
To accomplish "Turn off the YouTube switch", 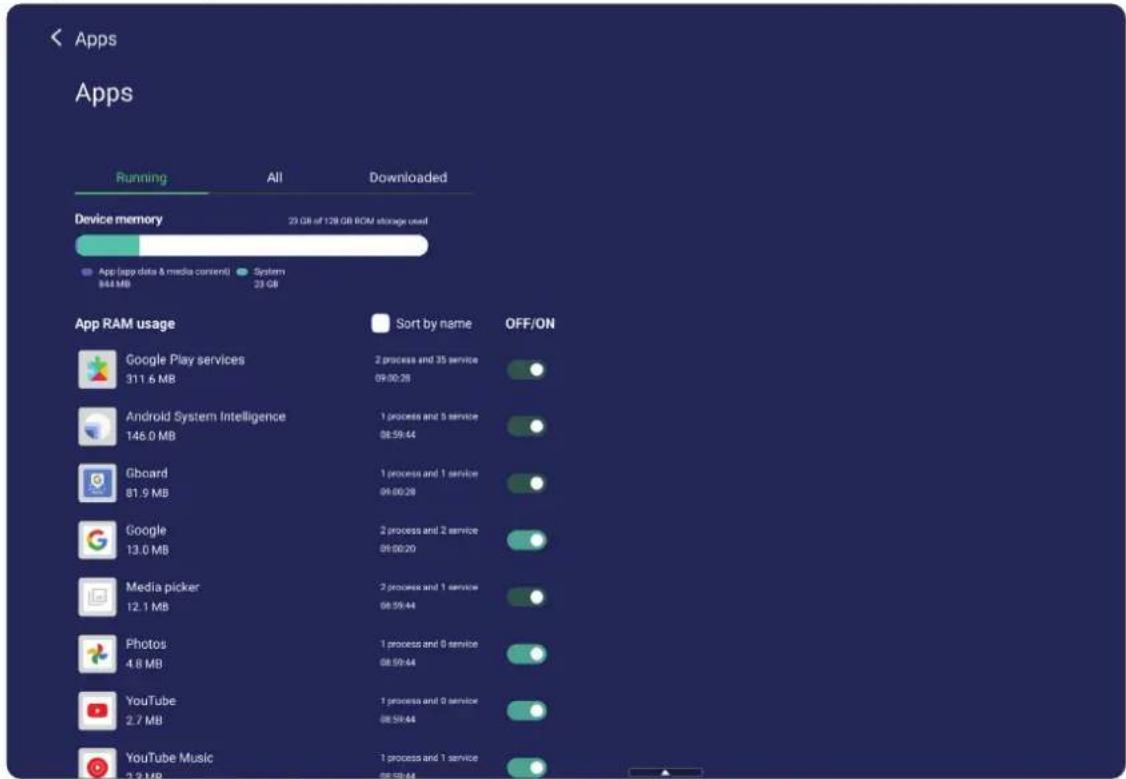I will point(527,711).
